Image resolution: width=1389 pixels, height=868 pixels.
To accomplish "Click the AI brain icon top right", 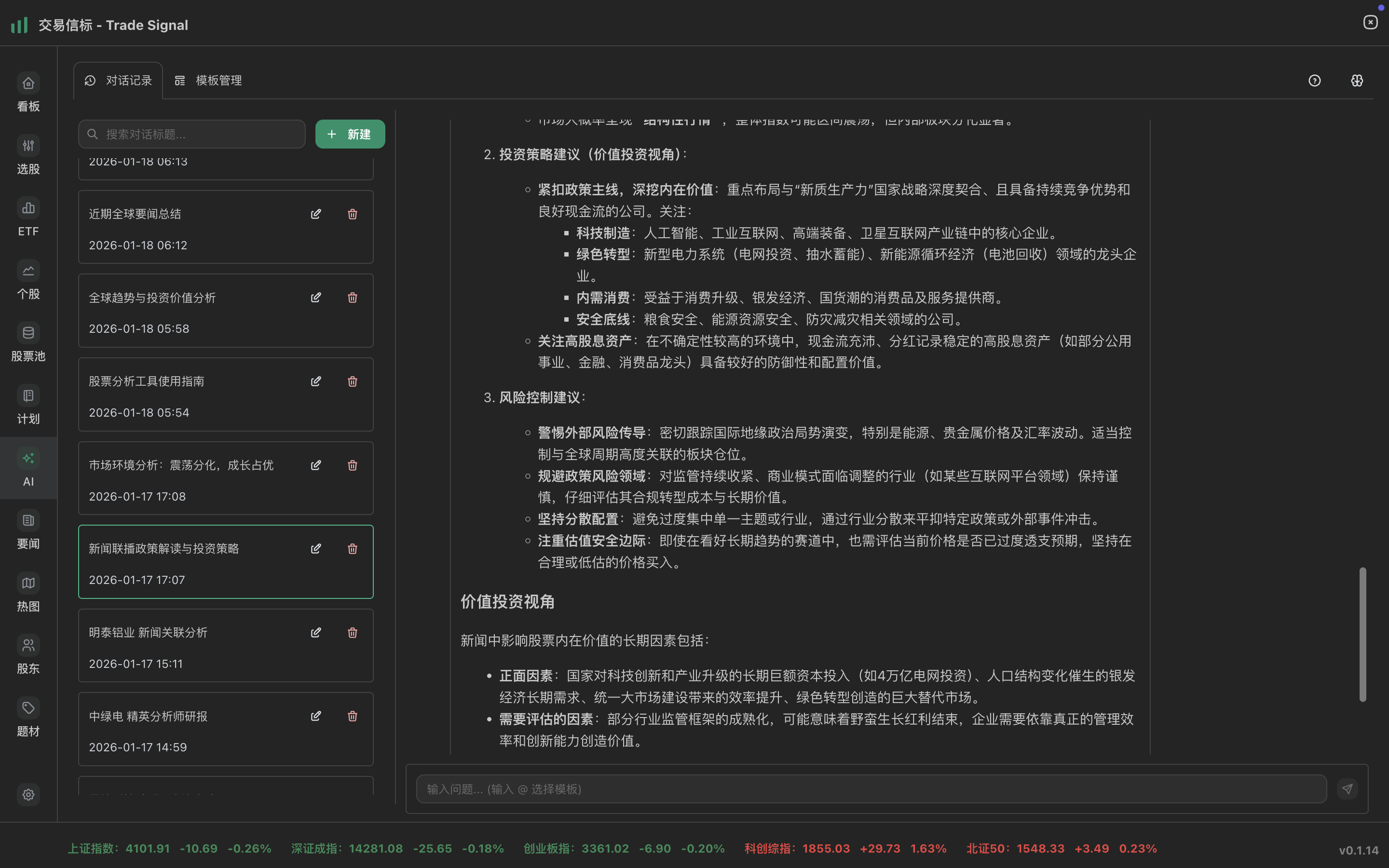I will click(x=1357, y=81).
